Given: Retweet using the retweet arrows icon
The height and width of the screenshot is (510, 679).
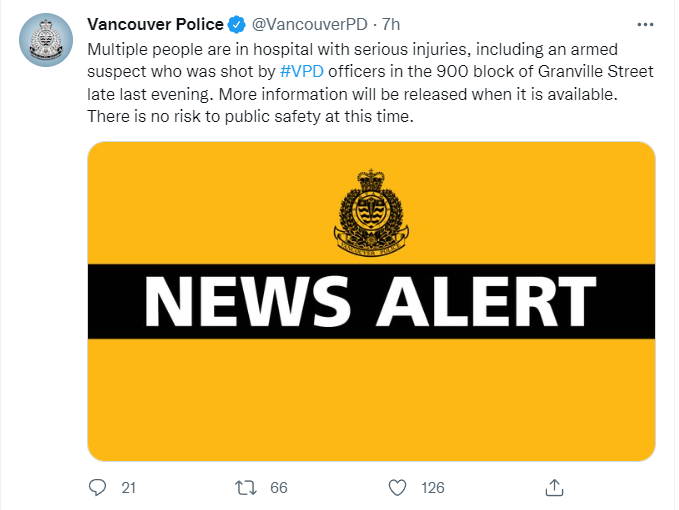Looking at the screenshot, I should pyautogui.click(x=244, y=487).
